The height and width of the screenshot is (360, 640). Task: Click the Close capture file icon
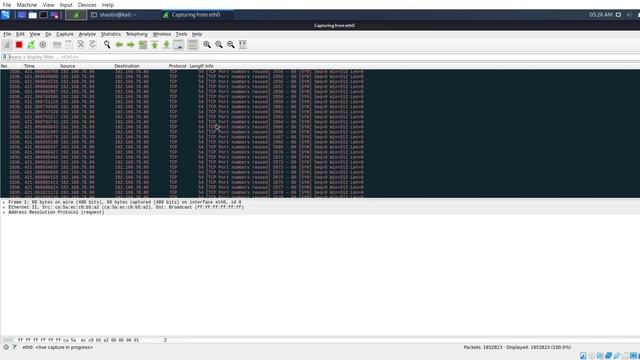(81, 45)
